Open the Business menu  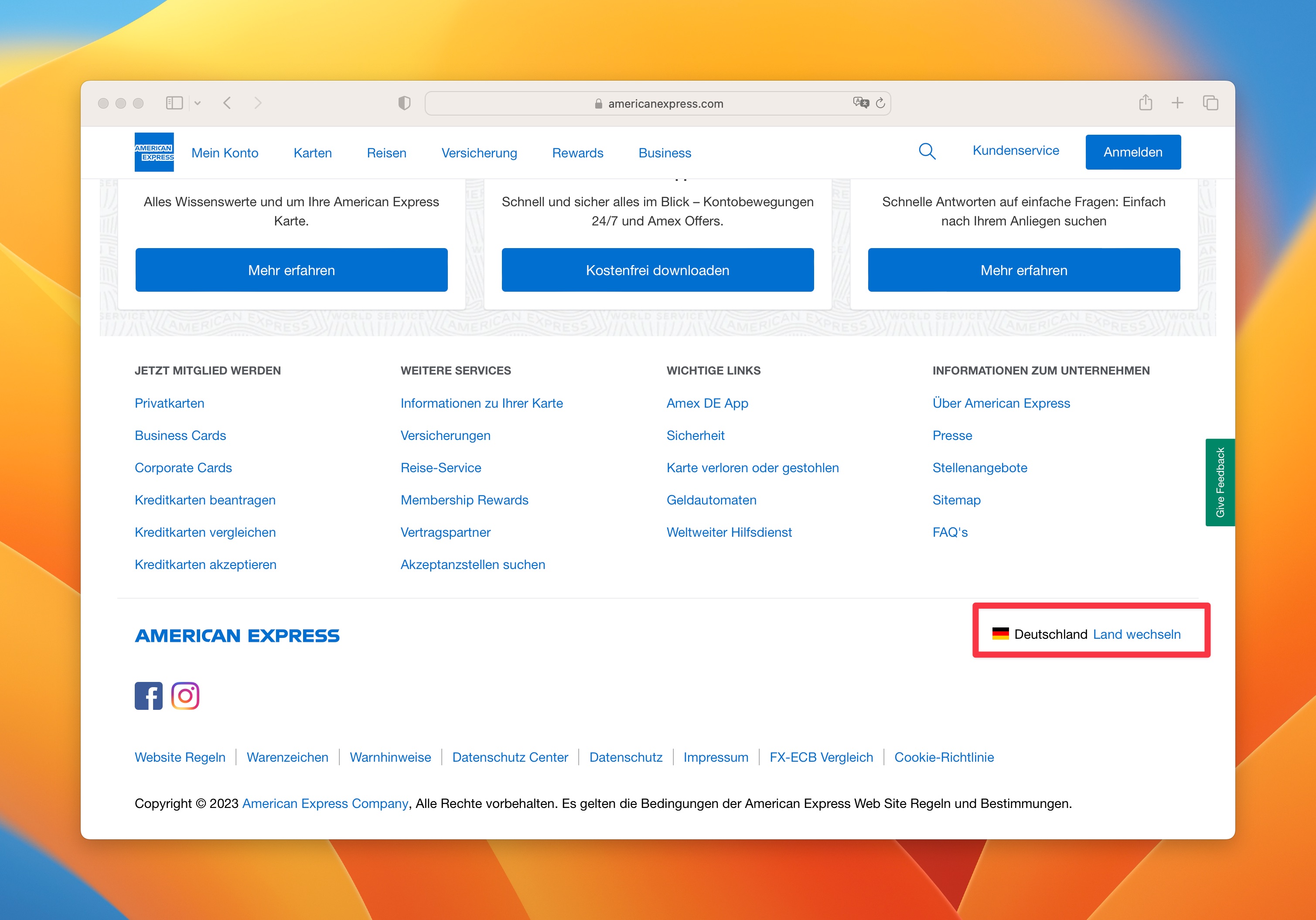665,153
